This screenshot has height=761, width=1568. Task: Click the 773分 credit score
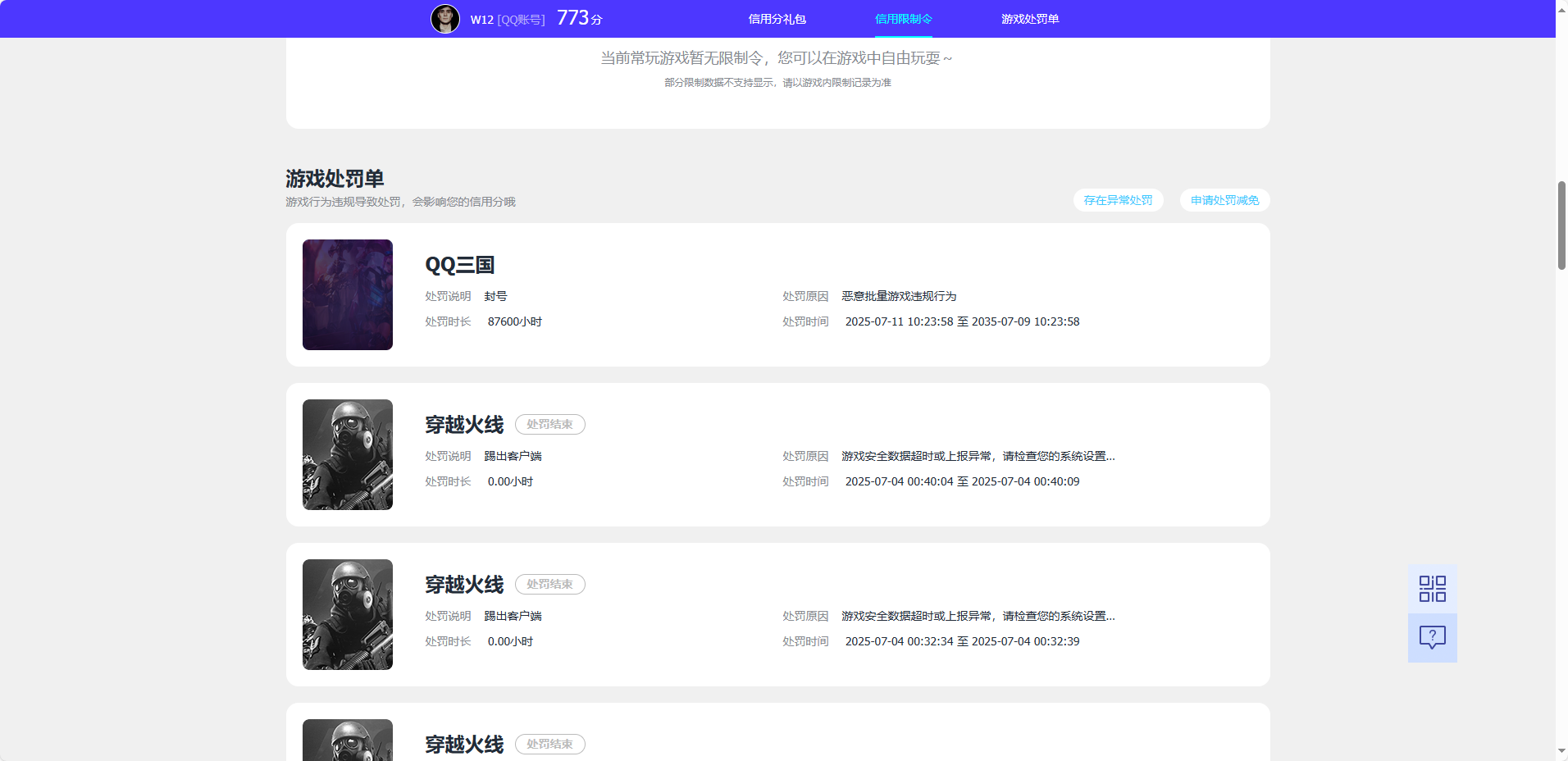[x=579, y=18]
